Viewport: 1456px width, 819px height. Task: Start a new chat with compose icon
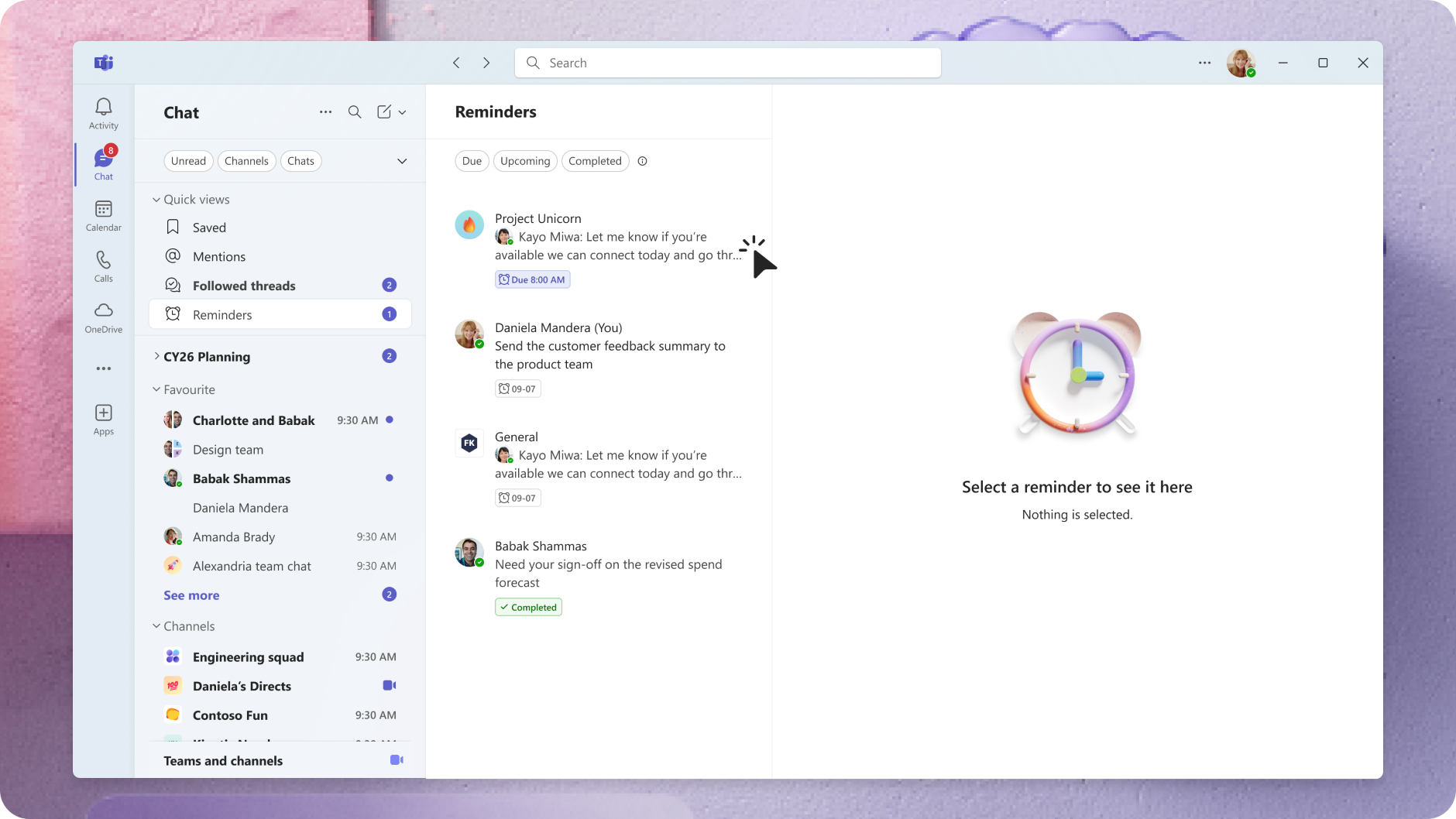(384, 112)
